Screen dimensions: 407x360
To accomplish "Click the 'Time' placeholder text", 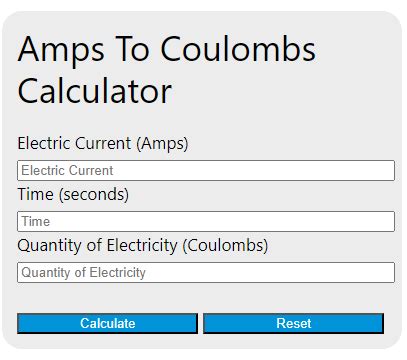I will click(x=36, y=221).
